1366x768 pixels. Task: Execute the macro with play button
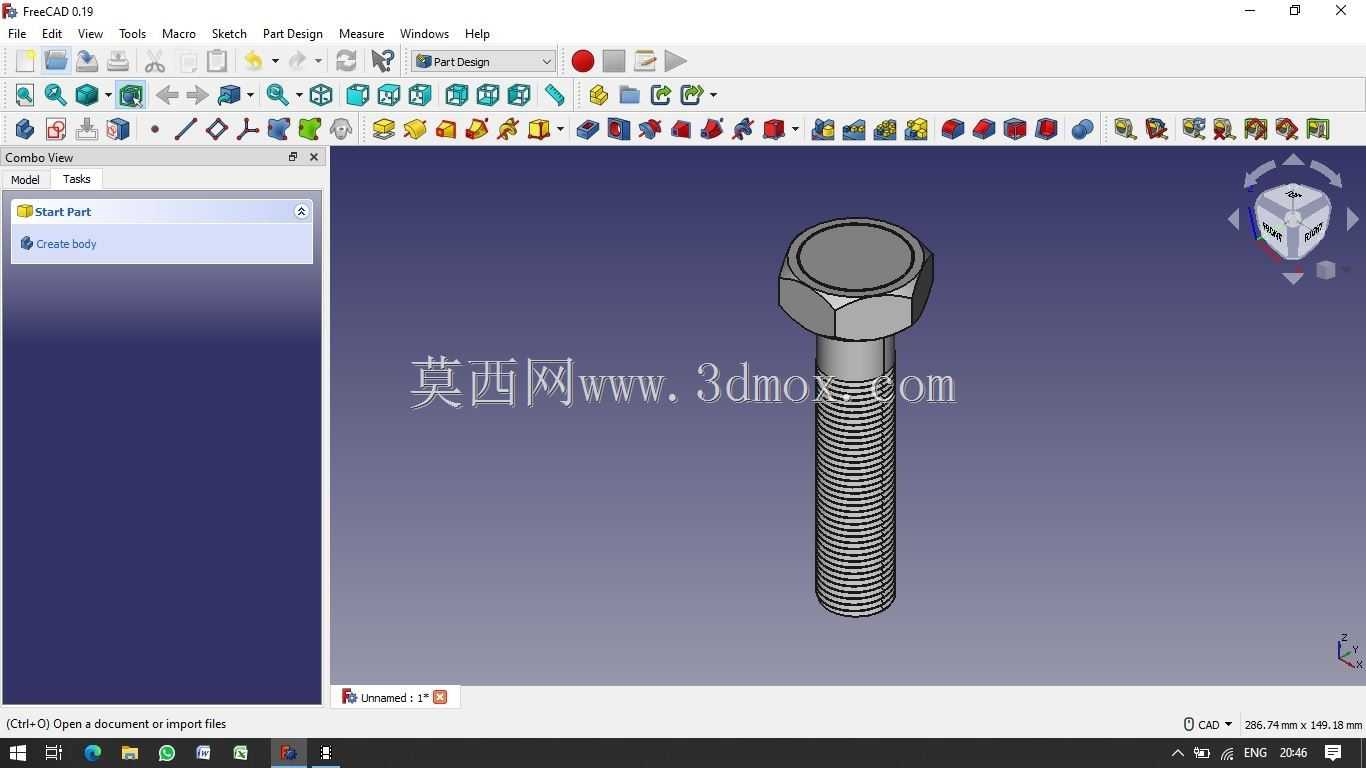(676, 61)
